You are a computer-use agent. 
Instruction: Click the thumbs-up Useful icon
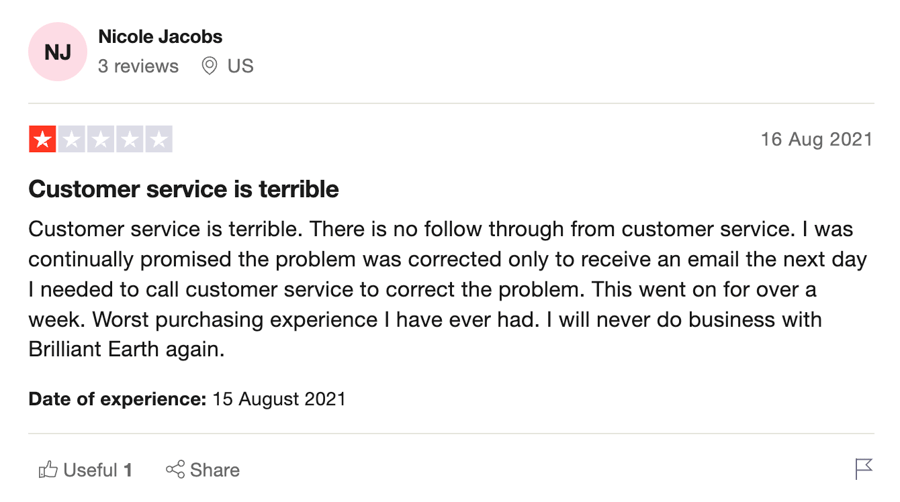[x=48, y=470]
